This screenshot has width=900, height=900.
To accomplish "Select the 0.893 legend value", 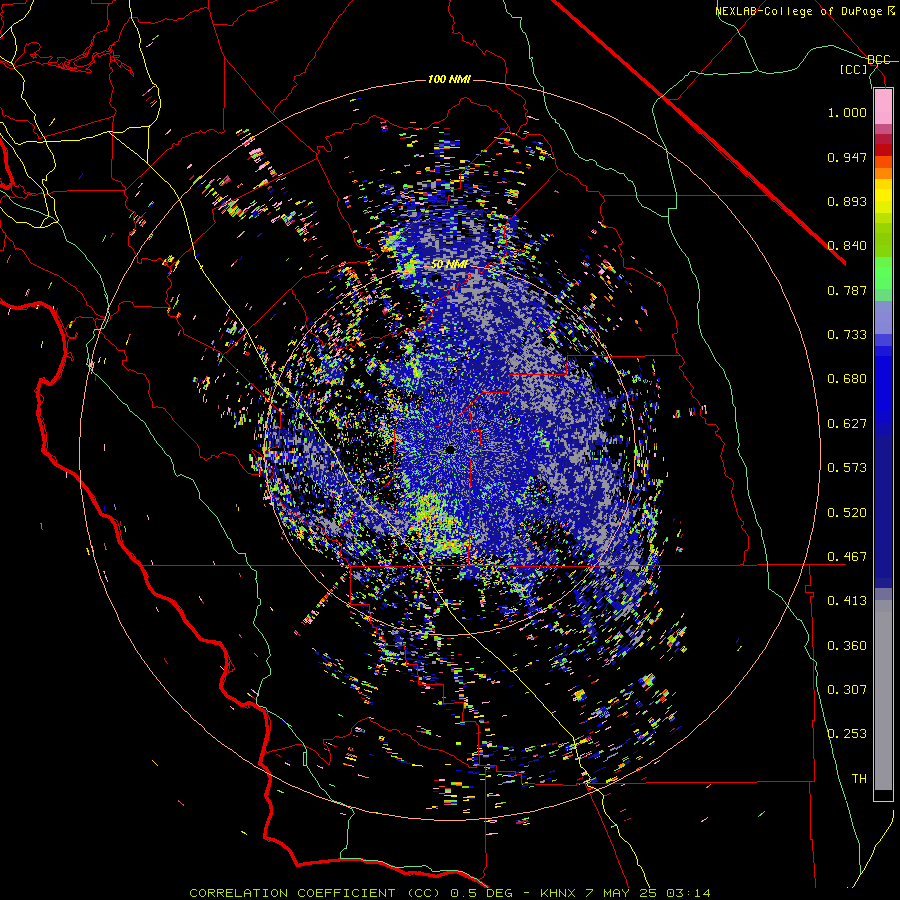I will pyautogui.click(x=847, y=201).
